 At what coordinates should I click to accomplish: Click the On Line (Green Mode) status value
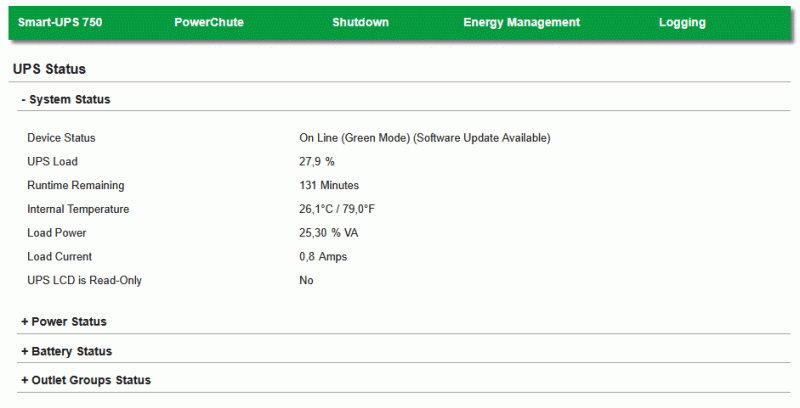[x=424, y=138]
